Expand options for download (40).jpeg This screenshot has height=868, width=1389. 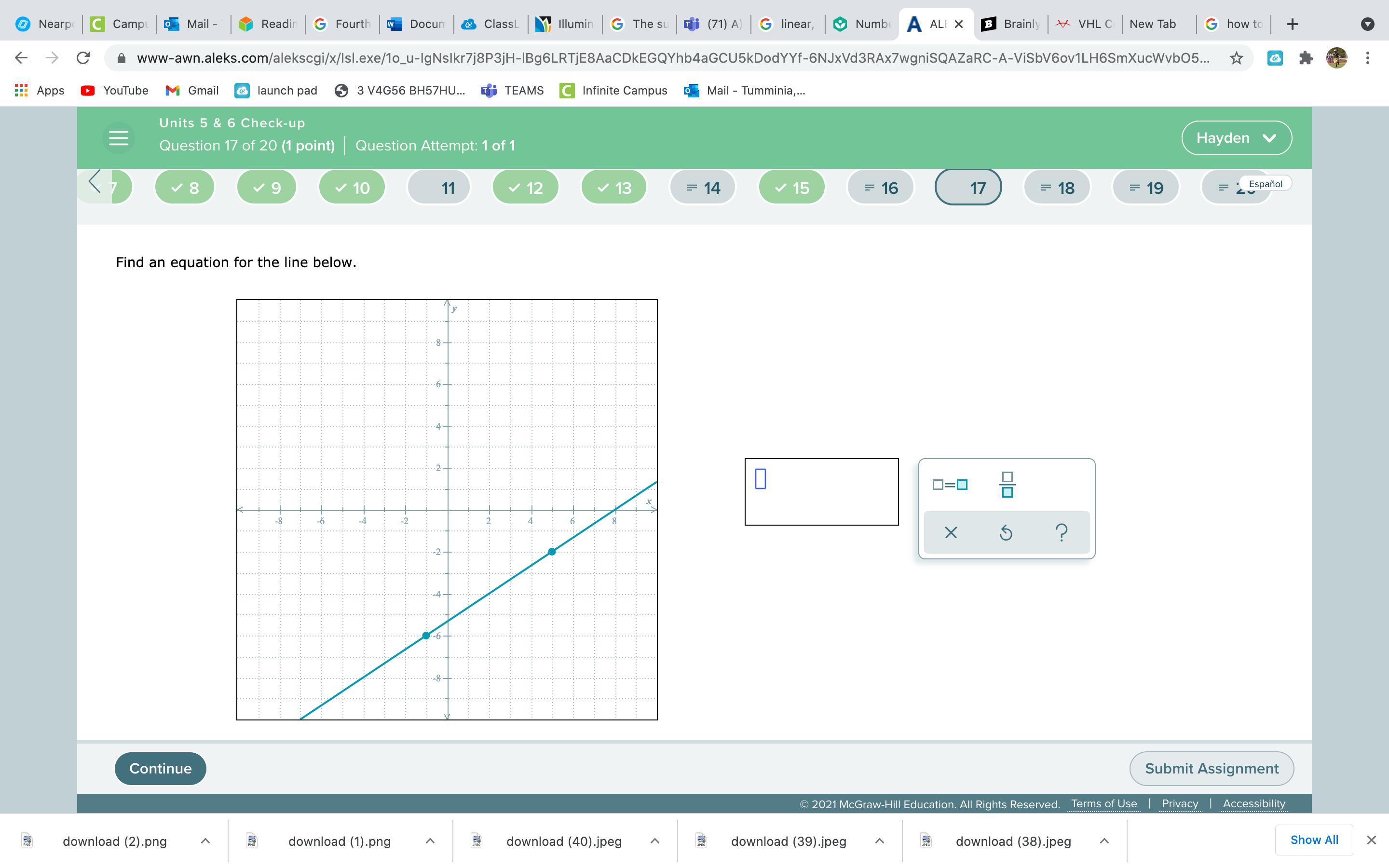654,841
